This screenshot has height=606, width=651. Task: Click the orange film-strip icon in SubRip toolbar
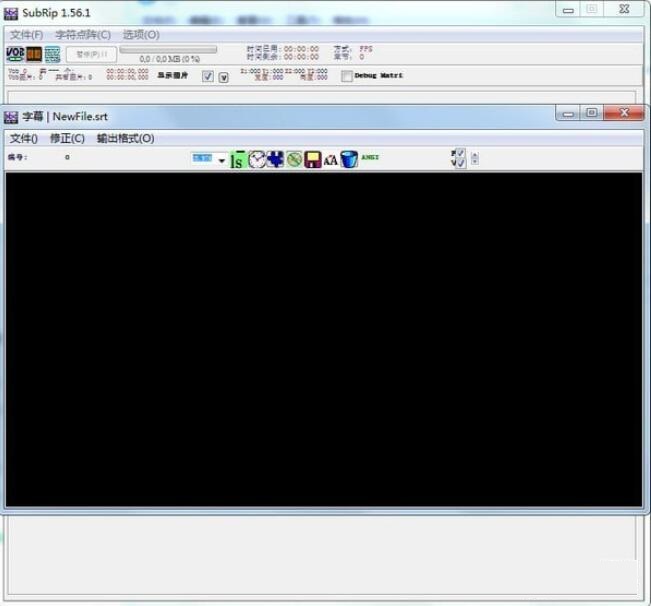point(34,54)
